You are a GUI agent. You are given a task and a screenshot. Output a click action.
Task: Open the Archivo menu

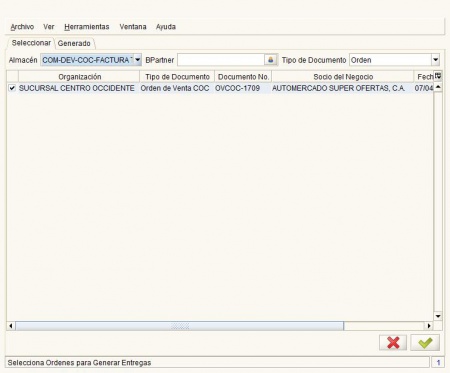pos(22,27)
